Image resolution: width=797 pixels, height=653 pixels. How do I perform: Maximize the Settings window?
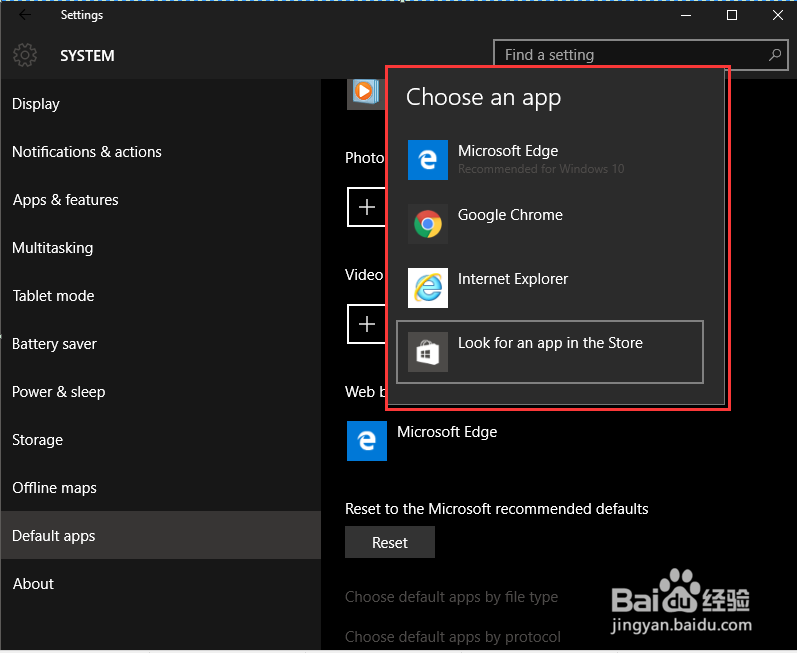pos(732,15)
